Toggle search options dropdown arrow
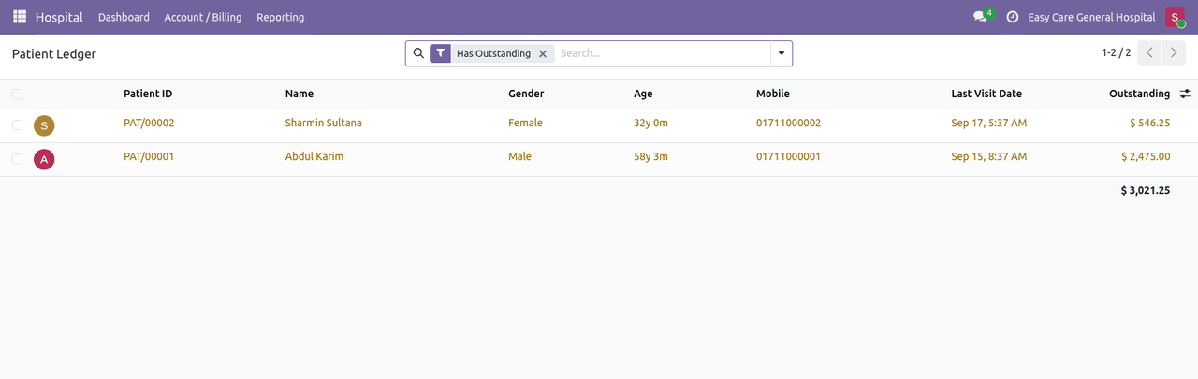The height and width of the screenshot is (379, 1198). tap(781, 53)
